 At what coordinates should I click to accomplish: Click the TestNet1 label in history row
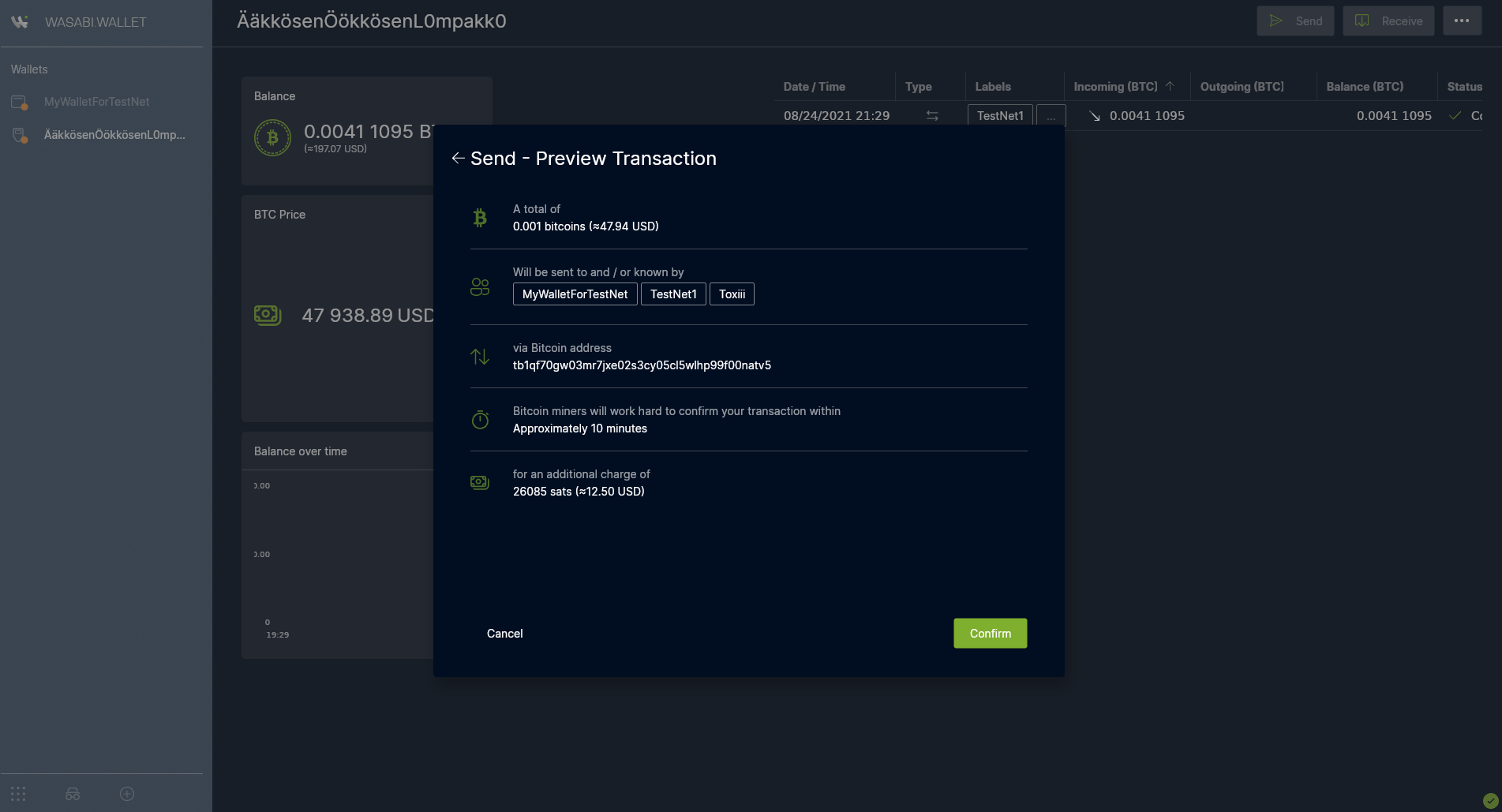pyautogui.click(x=1000, y=116)
